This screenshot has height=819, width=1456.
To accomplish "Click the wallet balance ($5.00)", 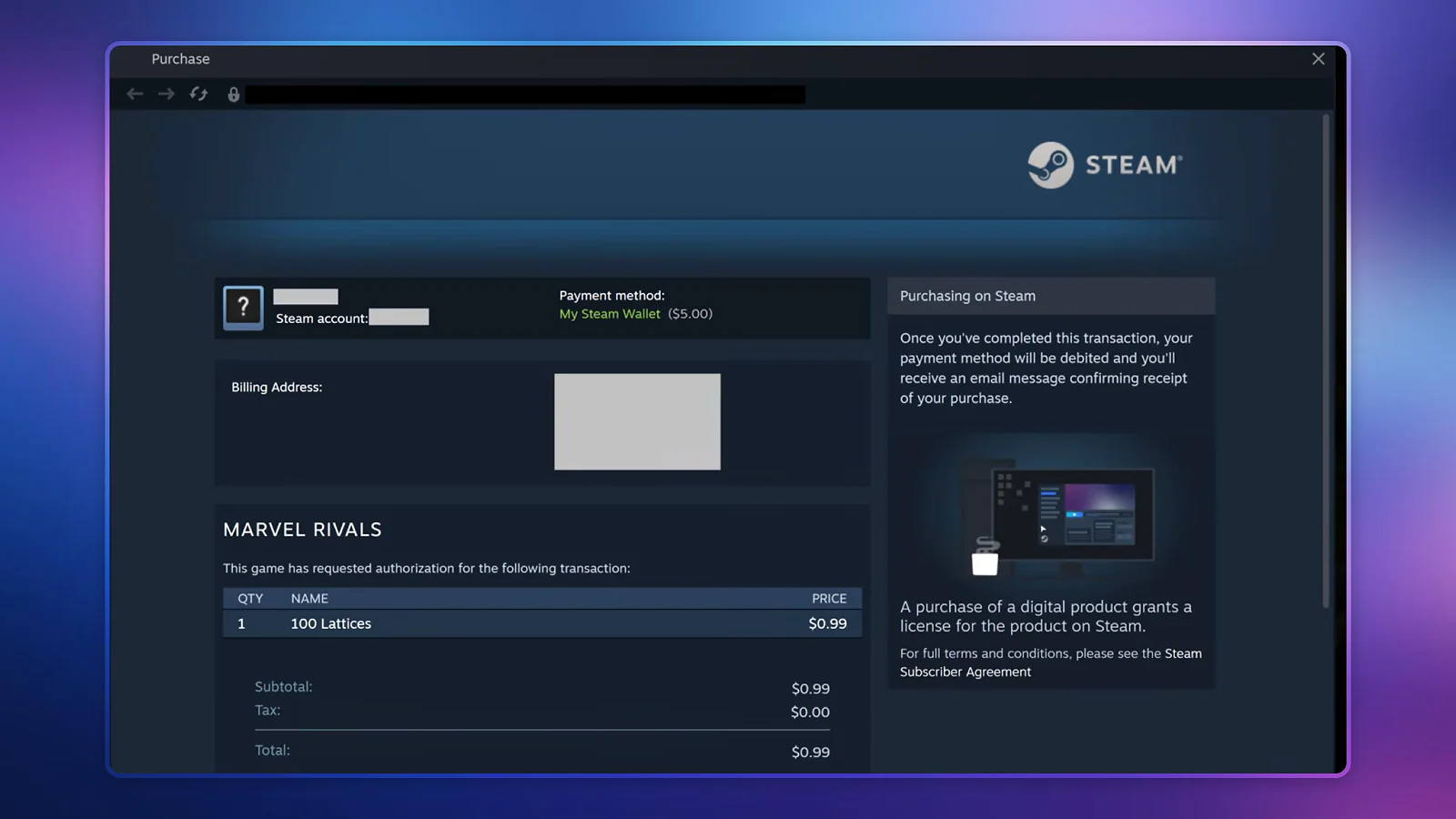I will pos(690,314).
